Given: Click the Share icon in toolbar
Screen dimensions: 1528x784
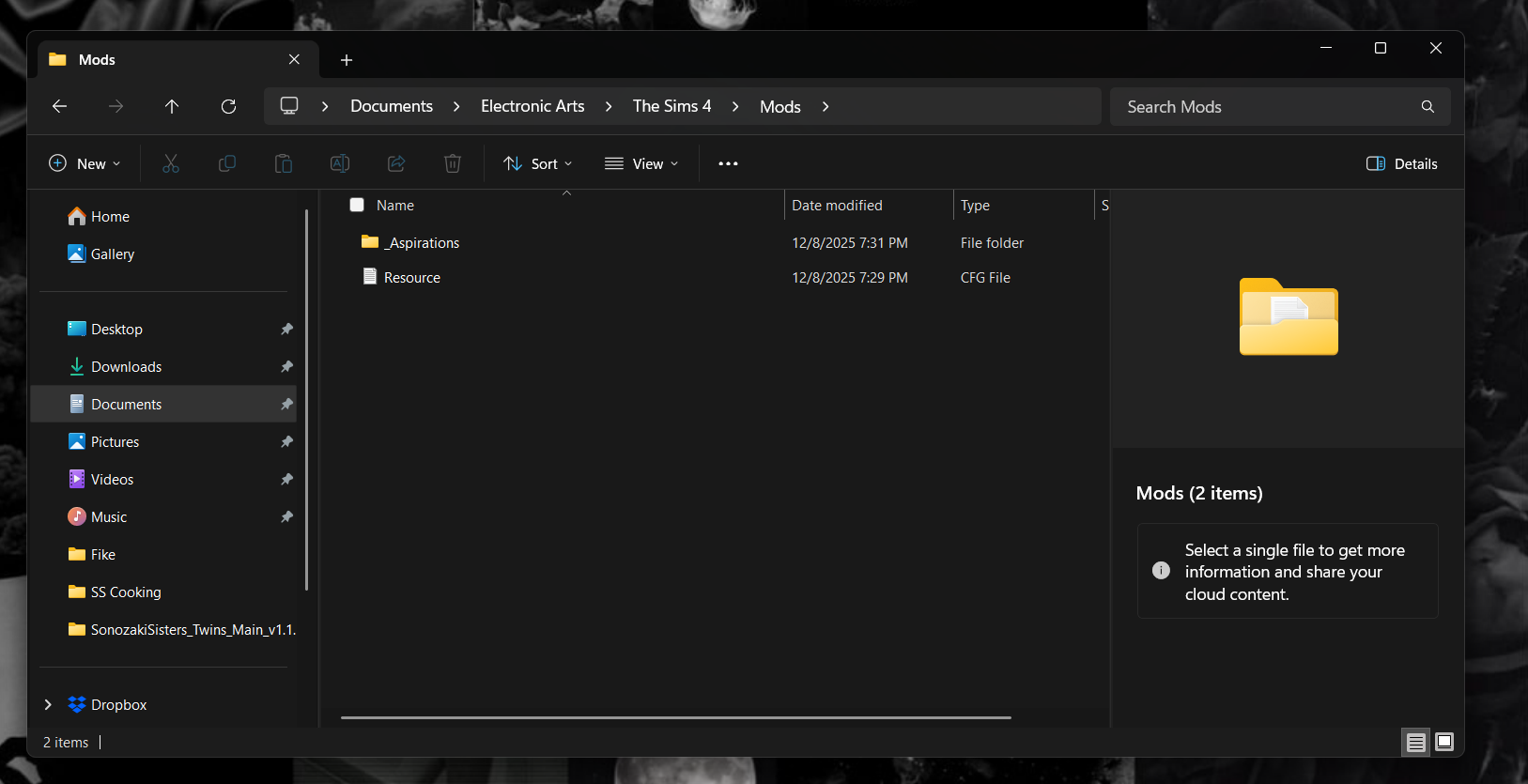Looking at the screenshot, I should tap(396, 163).
